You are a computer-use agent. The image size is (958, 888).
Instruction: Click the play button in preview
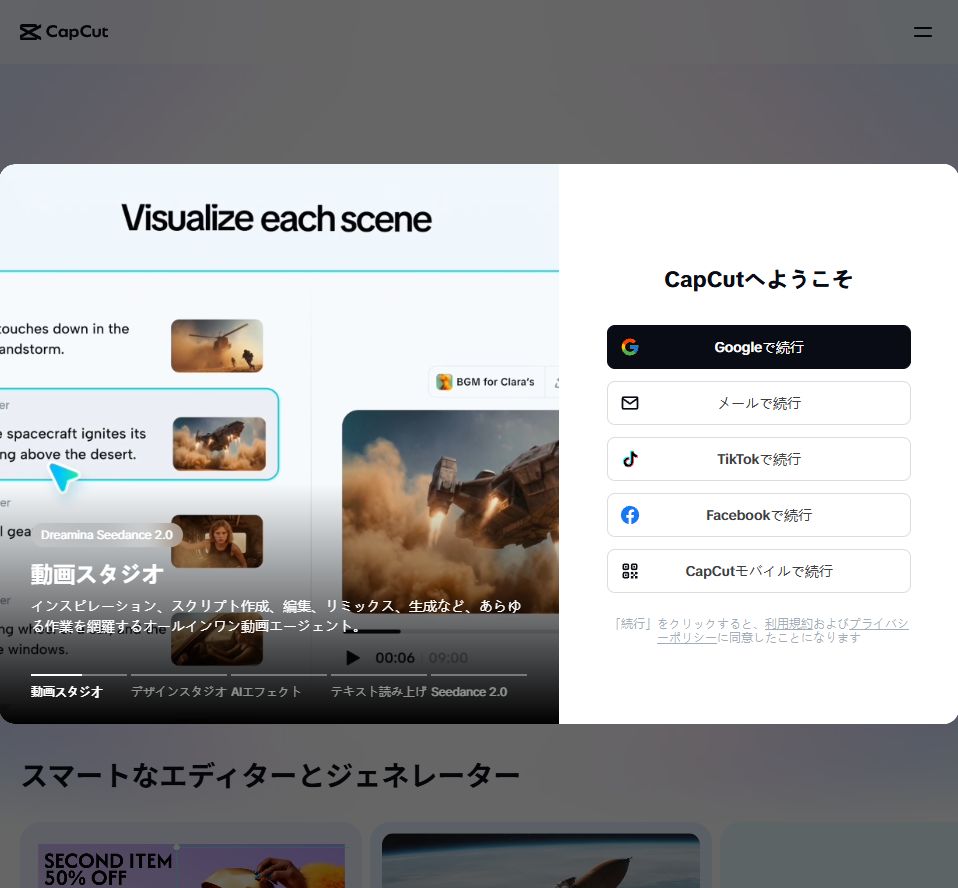click(x=353, y=658)
